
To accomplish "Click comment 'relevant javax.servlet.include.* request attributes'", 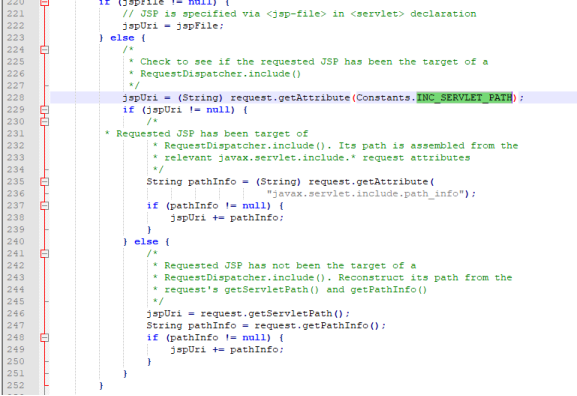I will coord(317,158).
